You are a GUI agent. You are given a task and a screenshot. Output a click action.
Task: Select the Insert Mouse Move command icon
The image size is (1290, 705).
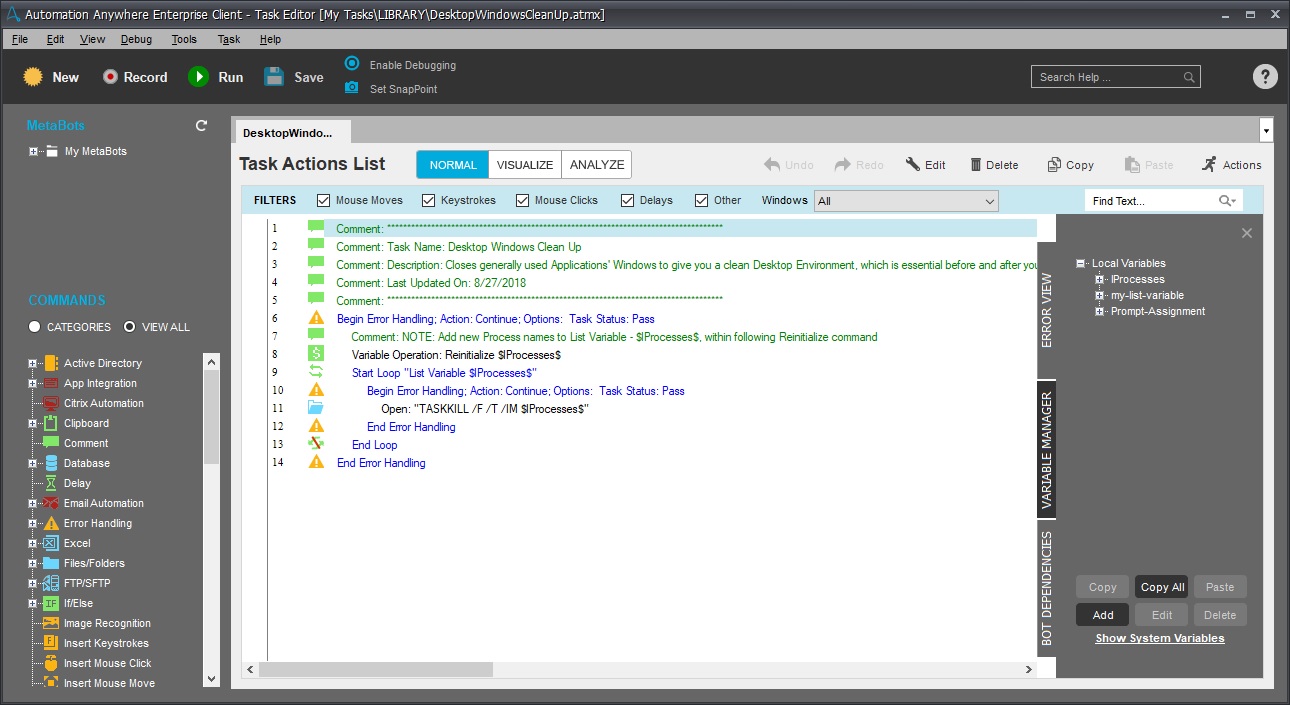coord(52,683)
